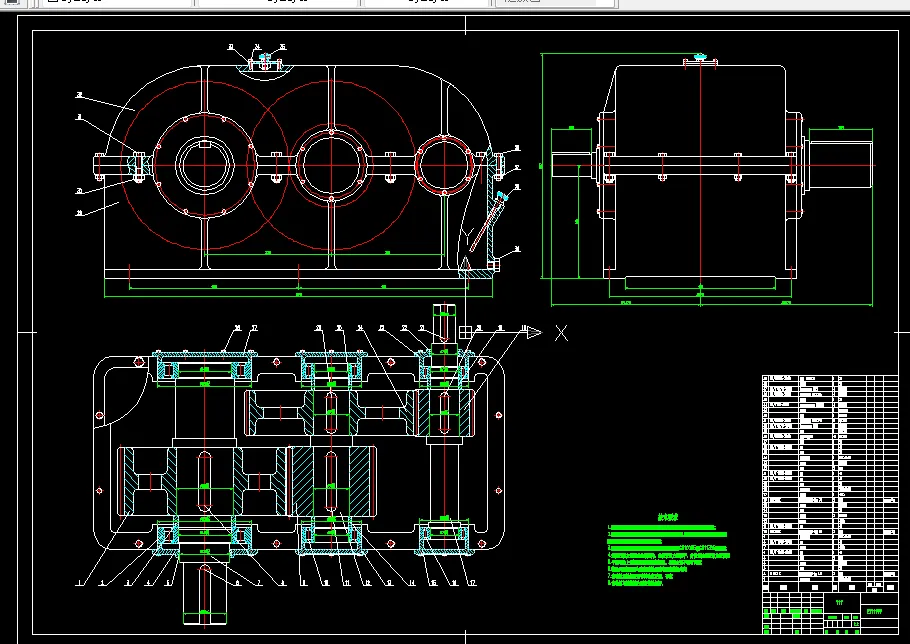Select part balloon 17 above the section view
Screen dimensions: 910x644
254,328
